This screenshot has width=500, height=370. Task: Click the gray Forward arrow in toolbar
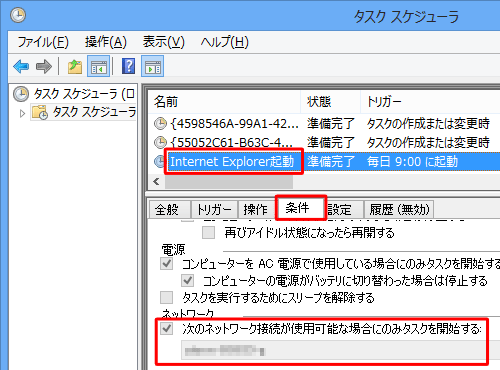(x=44, y=67)
